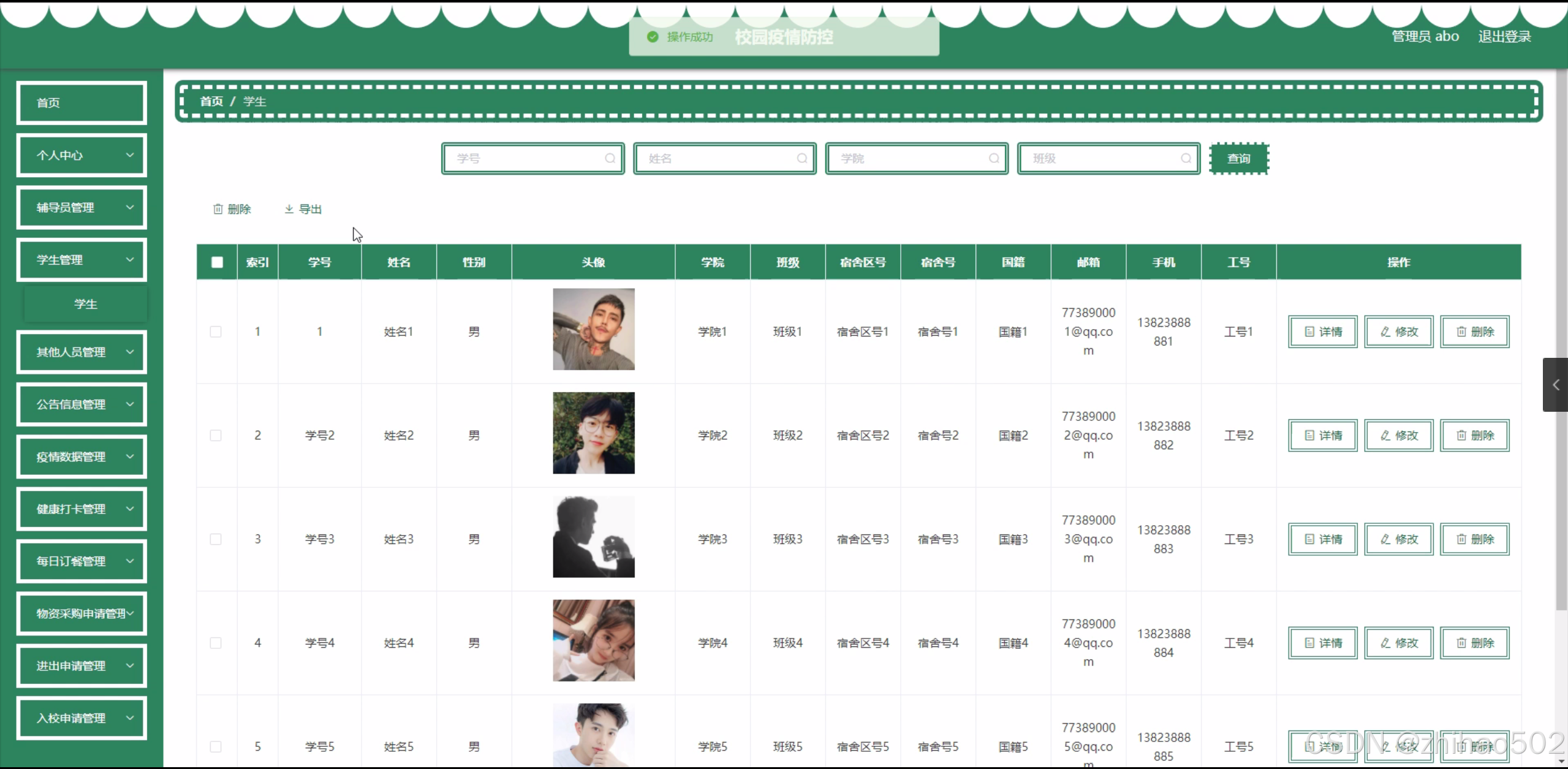Check the checkbox for row 姓名2
This screenshot has width=1568, height=769.
click(x=216, y=436)
